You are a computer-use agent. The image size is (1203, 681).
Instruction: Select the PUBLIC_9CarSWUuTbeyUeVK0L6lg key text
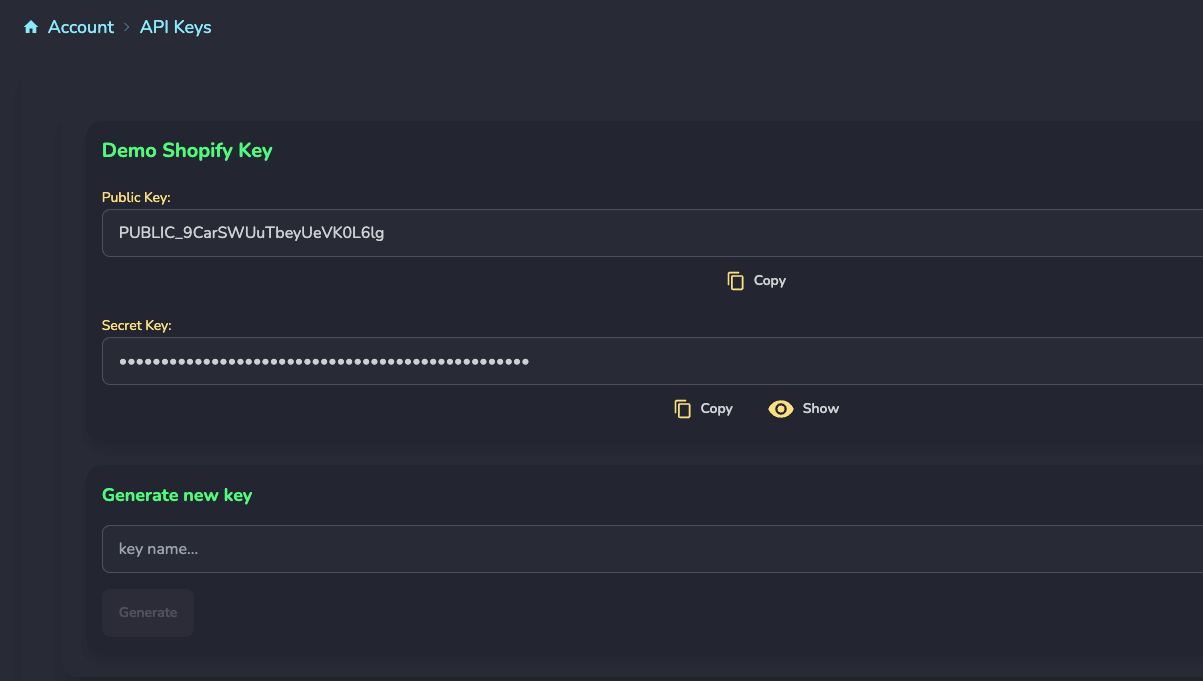250,233
